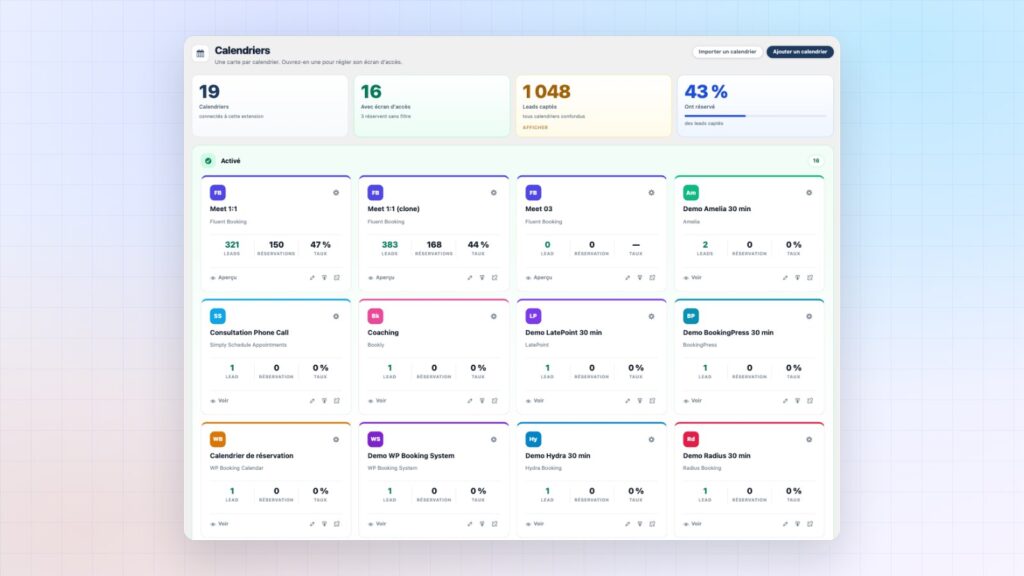
Task: Click the external-open icon on Demo LatePoint card
Action: pyautogui.click(x=652, y=401)
